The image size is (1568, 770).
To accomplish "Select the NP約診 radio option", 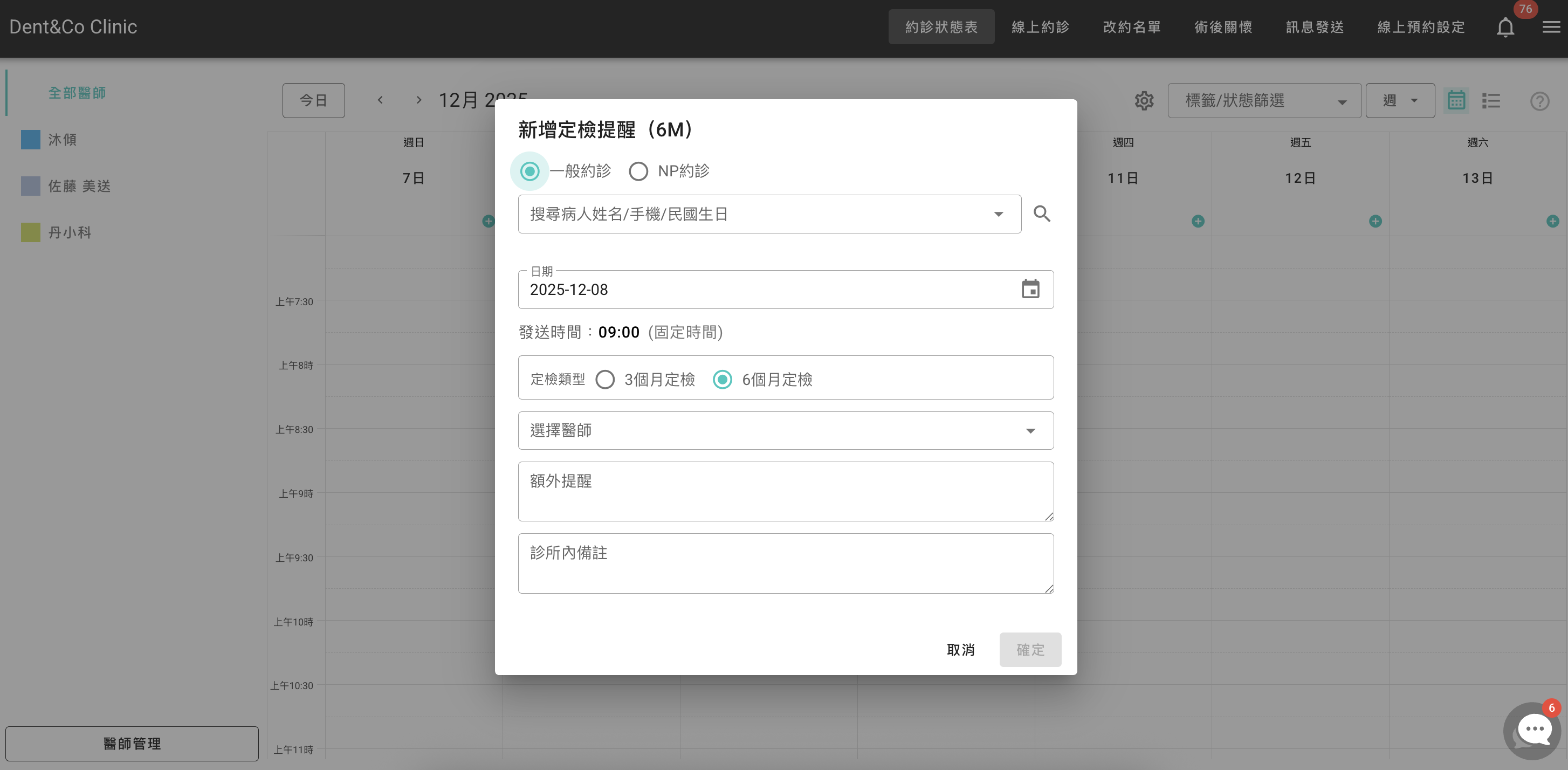I will pyautogui.click(x=638, y=171).
